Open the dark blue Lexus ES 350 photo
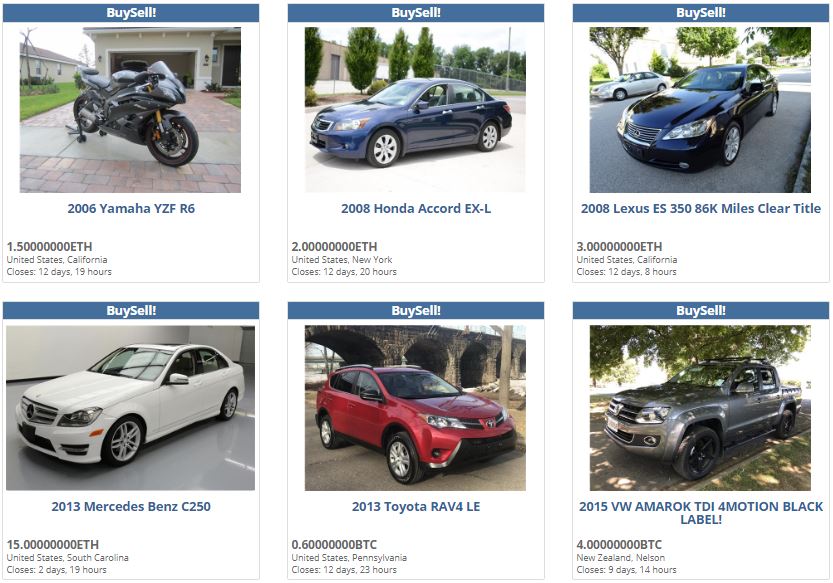The height and width of the screenshot is (583, 833). [x=700, y=110]
